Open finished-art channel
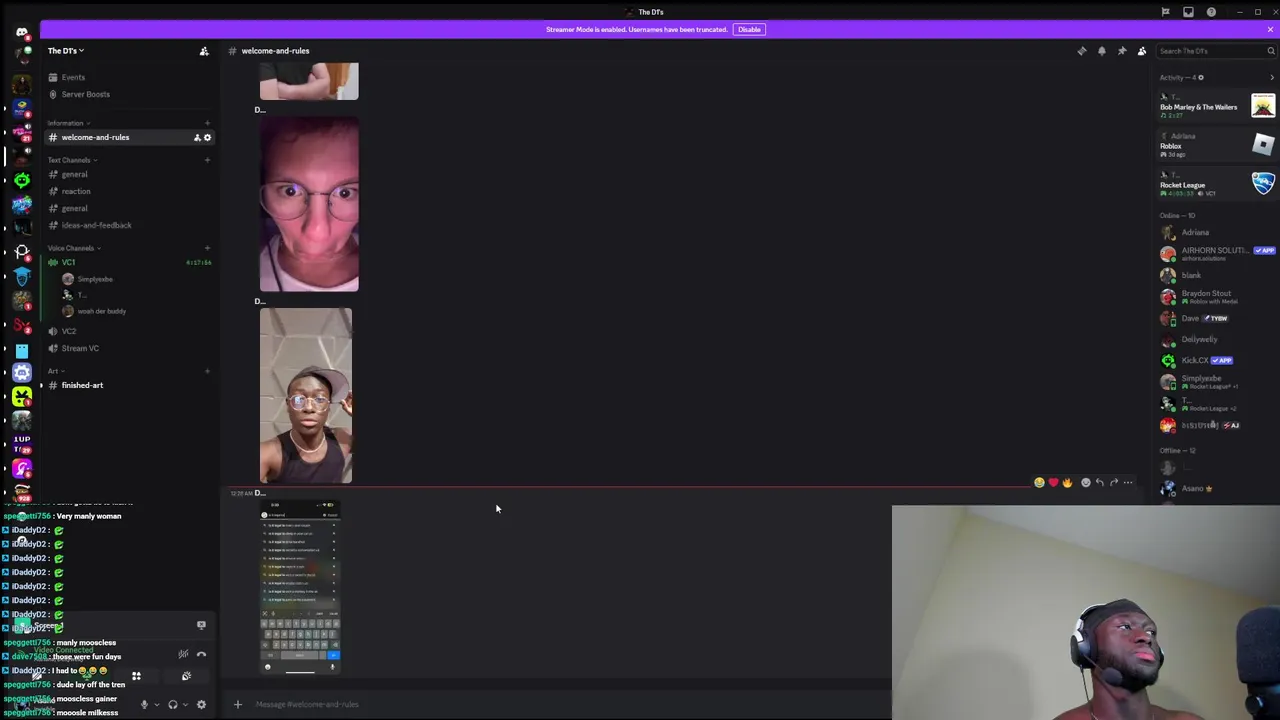 click(128, 385)
